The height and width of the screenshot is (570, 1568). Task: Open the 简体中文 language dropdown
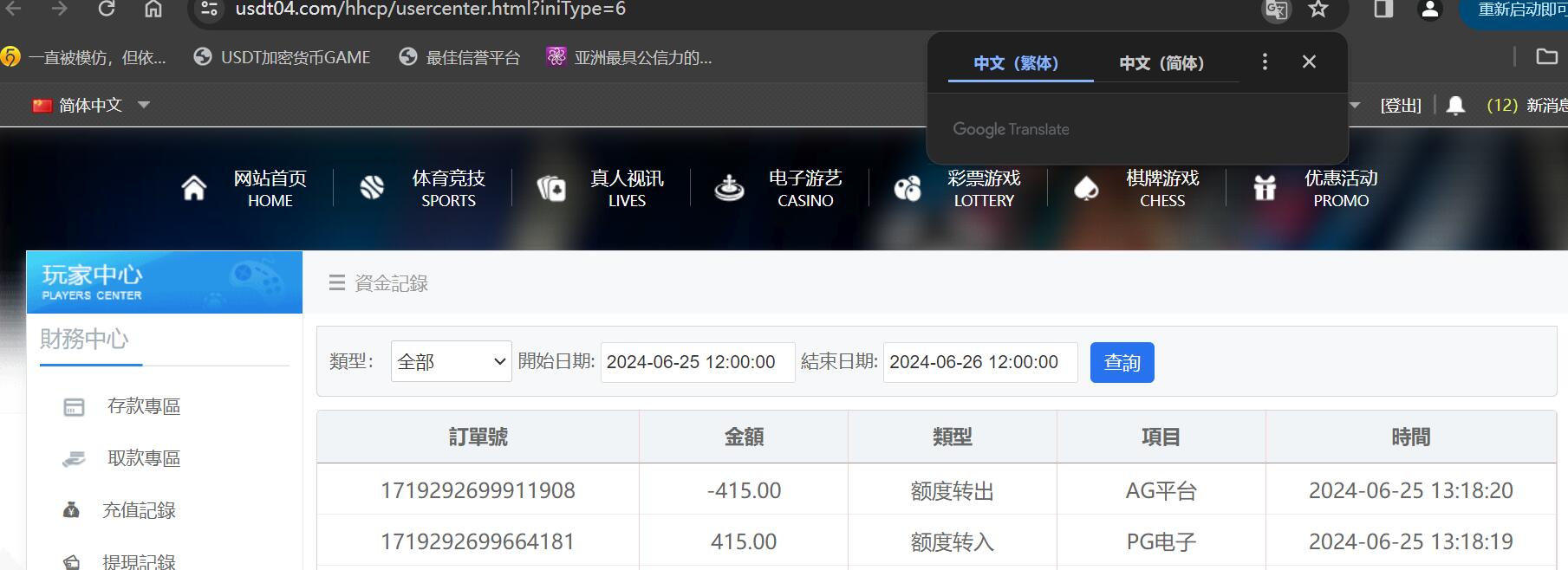(x=91, y=106)
